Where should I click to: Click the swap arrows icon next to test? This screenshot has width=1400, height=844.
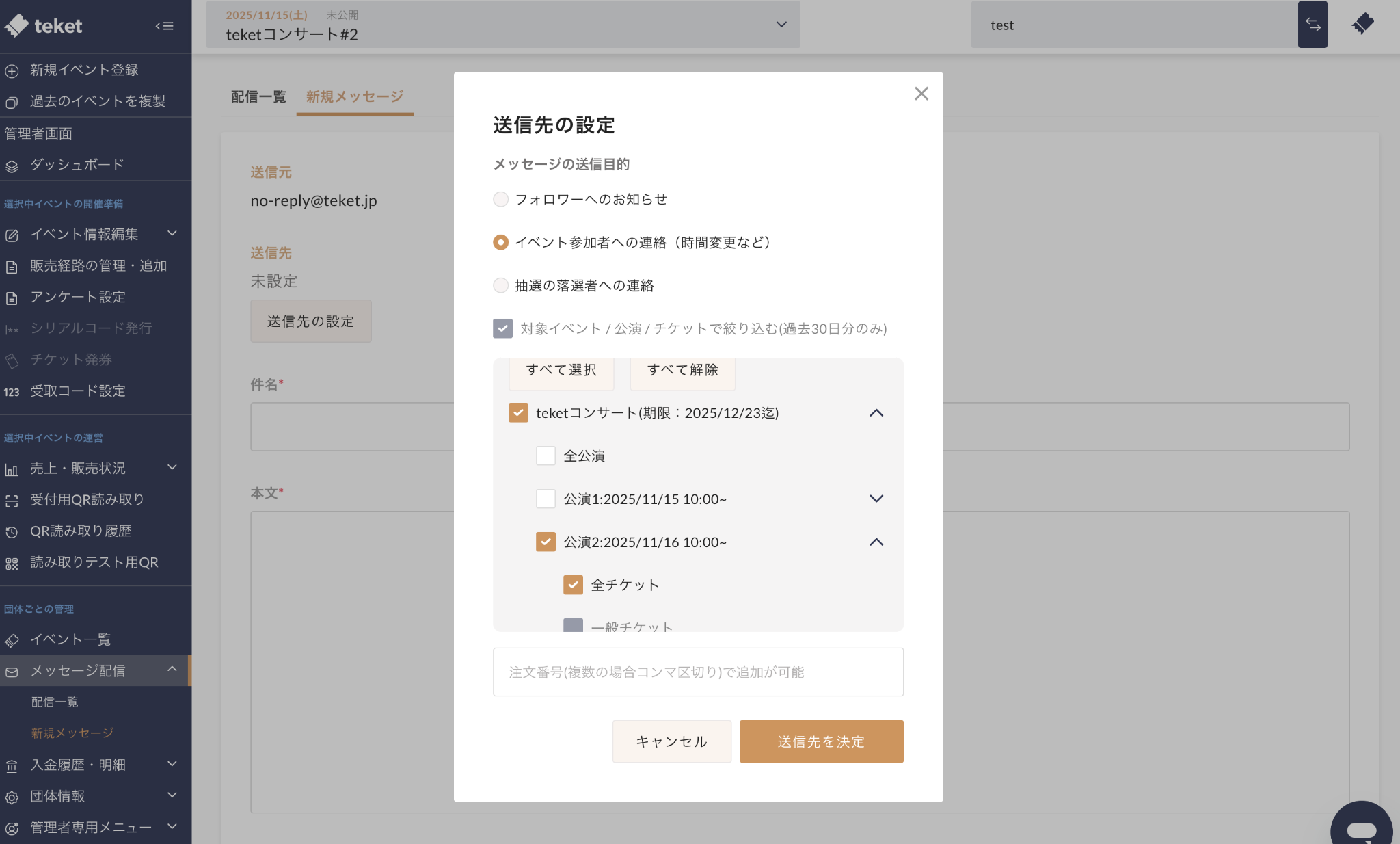[1312, 25]
